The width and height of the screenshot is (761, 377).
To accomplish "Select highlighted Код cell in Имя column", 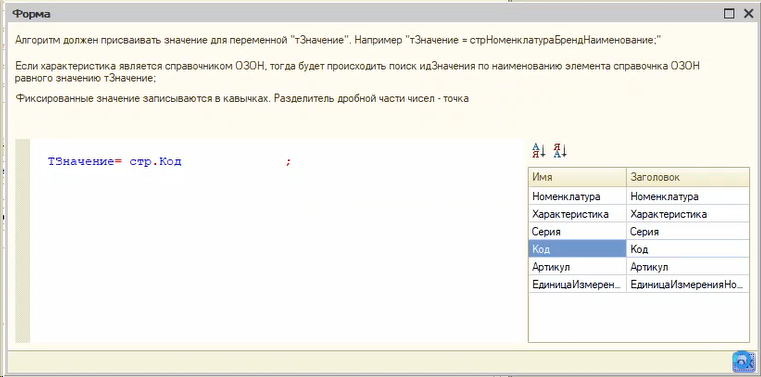I will 577,249.
